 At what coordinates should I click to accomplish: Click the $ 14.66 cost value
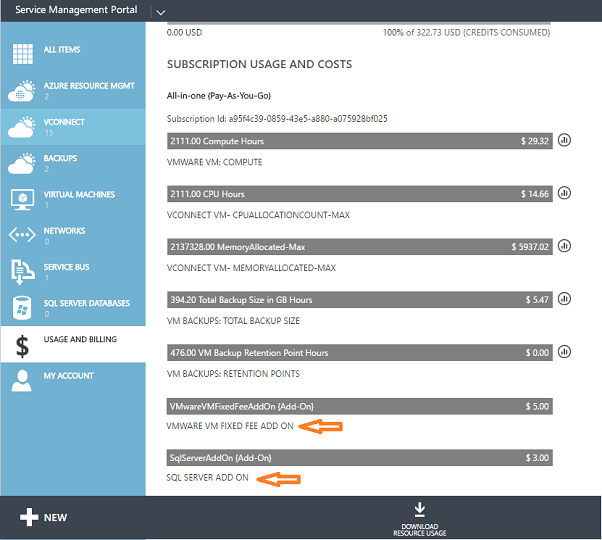click(535, 194)
